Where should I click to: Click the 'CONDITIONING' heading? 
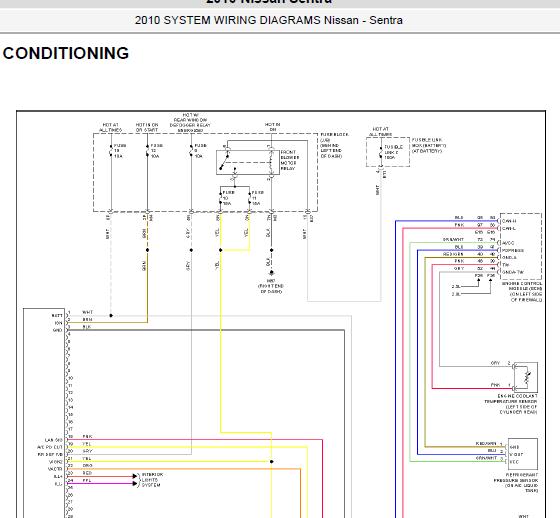66,53
